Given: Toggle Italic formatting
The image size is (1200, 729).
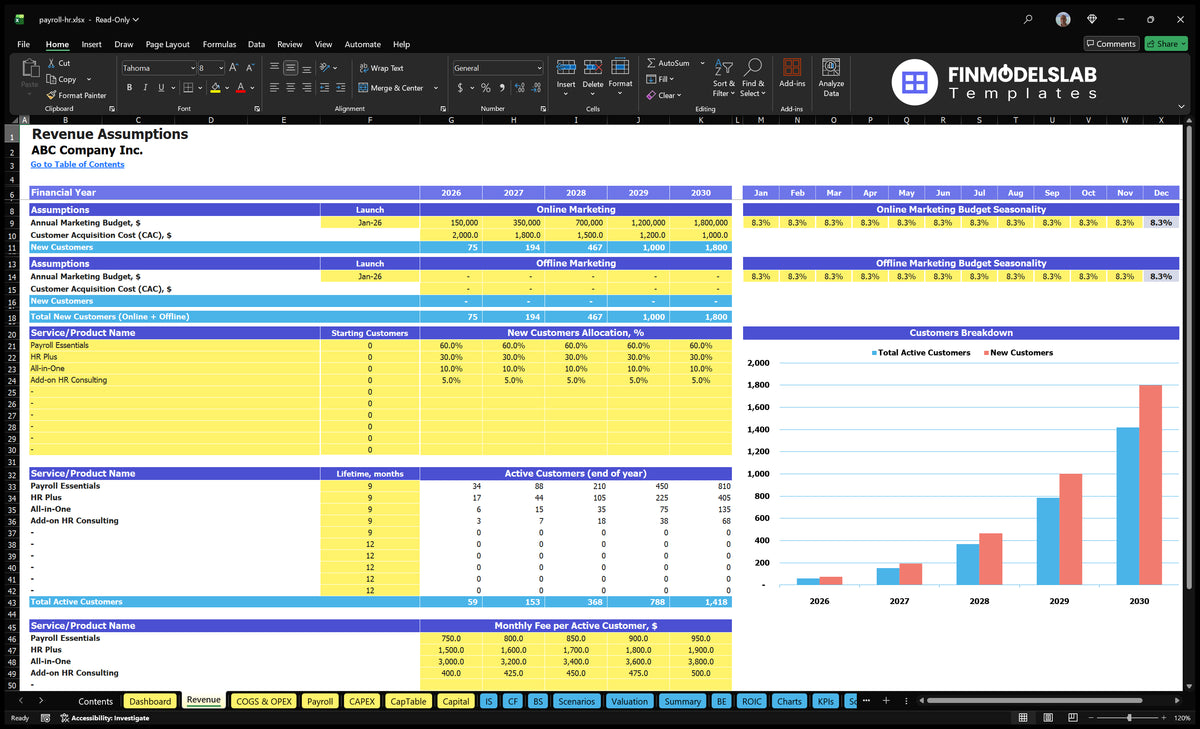Looking at the screenshot, I should coord(144,88).
